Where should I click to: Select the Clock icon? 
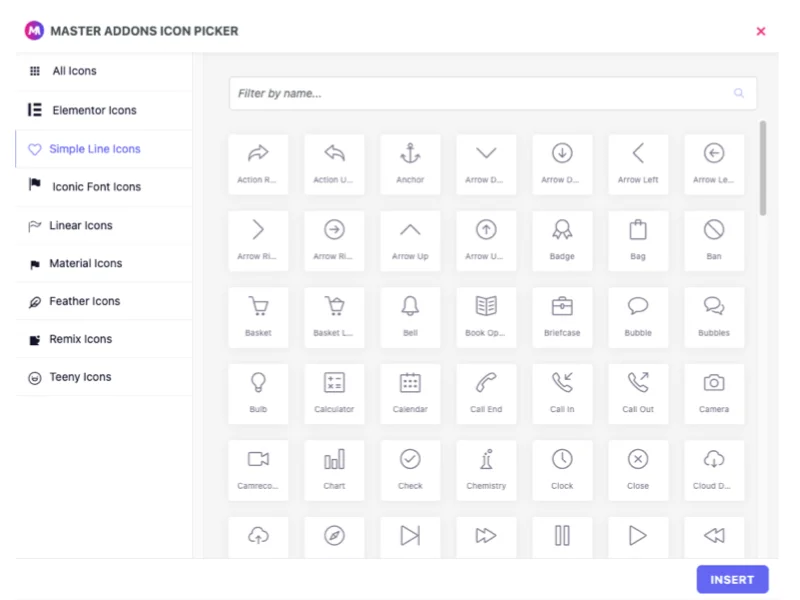point(562,470)
